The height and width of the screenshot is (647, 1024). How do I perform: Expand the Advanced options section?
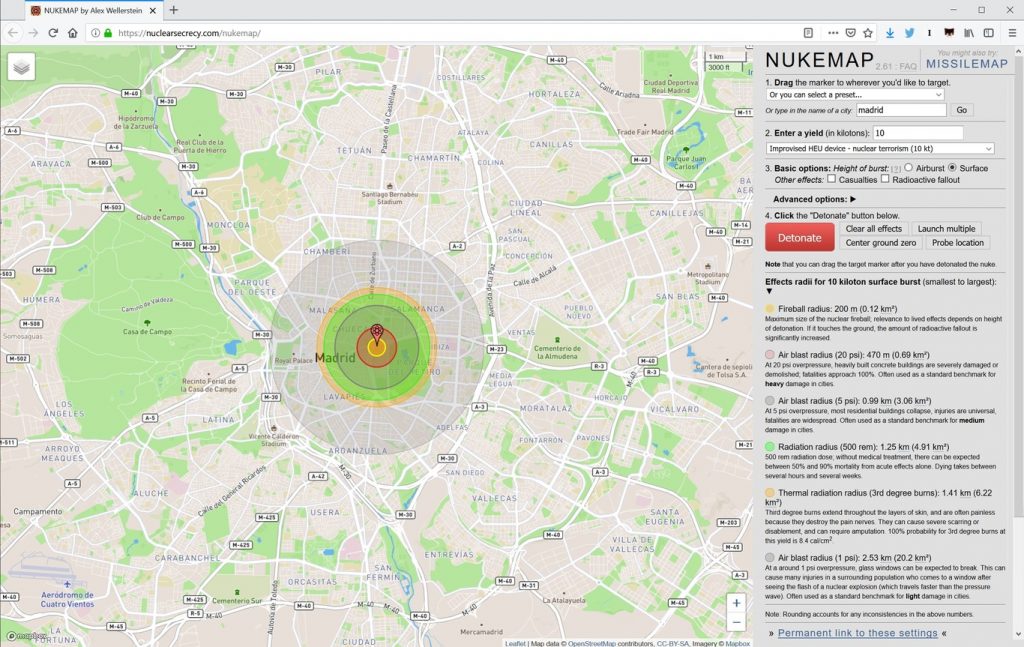pyautogui.click(x=814, y=199)
